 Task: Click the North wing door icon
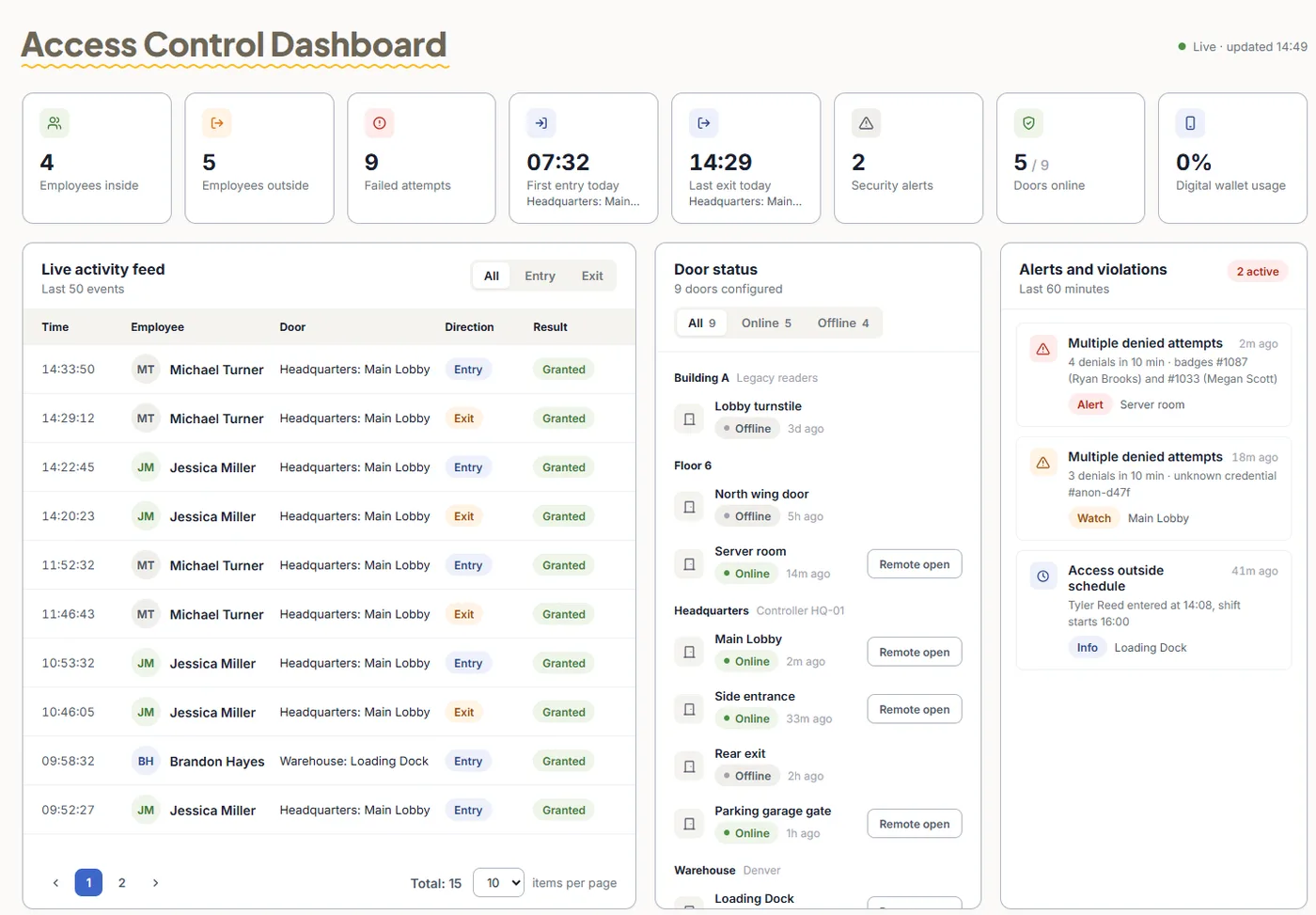[x=689, y=507]
